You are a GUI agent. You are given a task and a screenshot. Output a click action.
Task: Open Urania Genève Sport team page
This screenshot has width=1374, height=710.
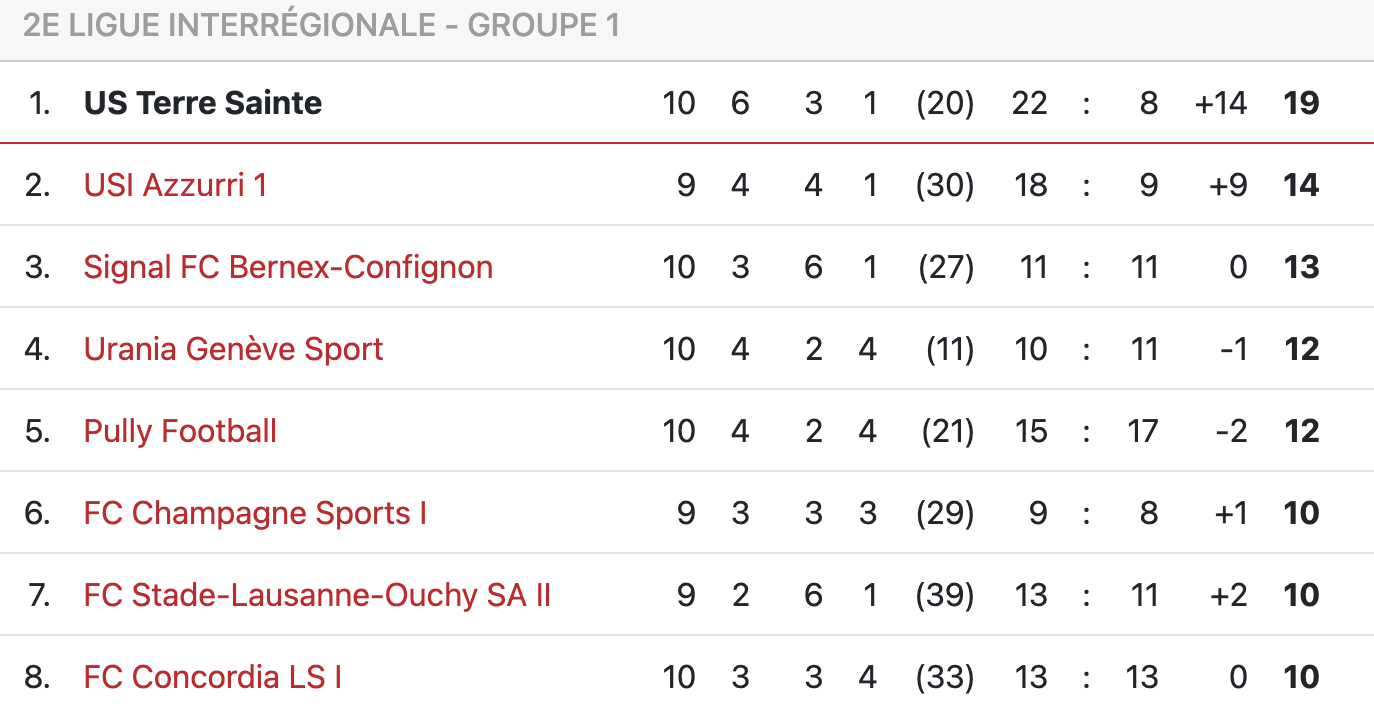[233, 349]
